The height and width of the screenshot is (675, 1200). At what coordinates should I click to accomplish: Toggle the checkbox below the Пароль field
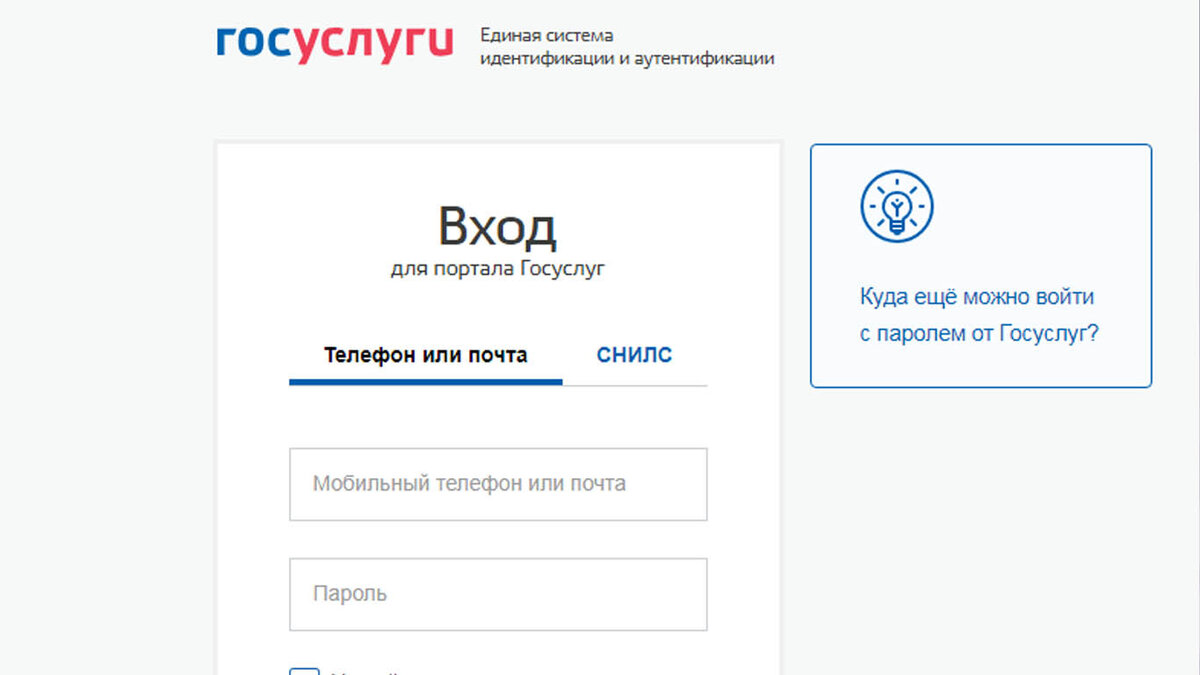[x=305, y=671]
